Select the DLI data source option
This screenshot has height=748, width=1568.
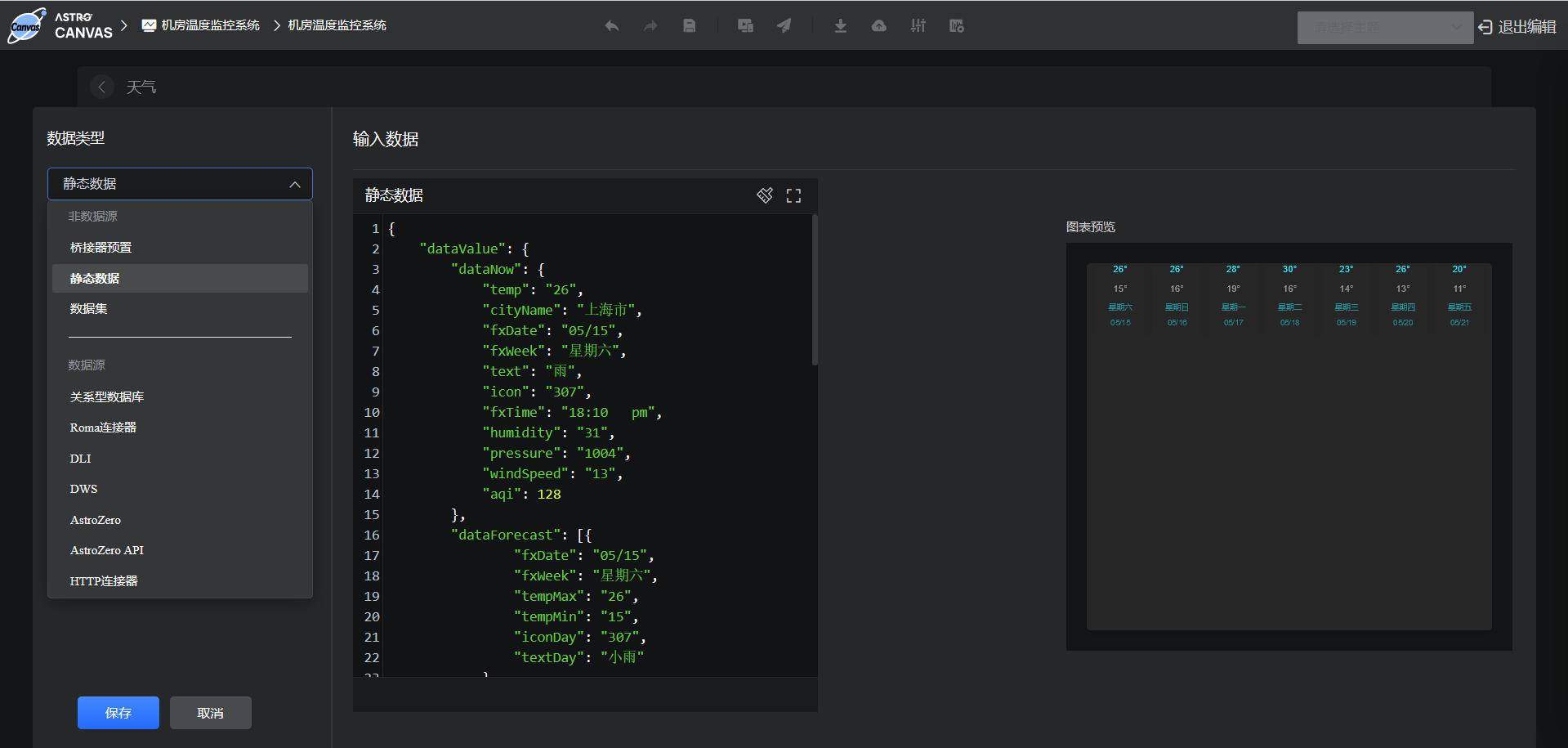point(180,459)
